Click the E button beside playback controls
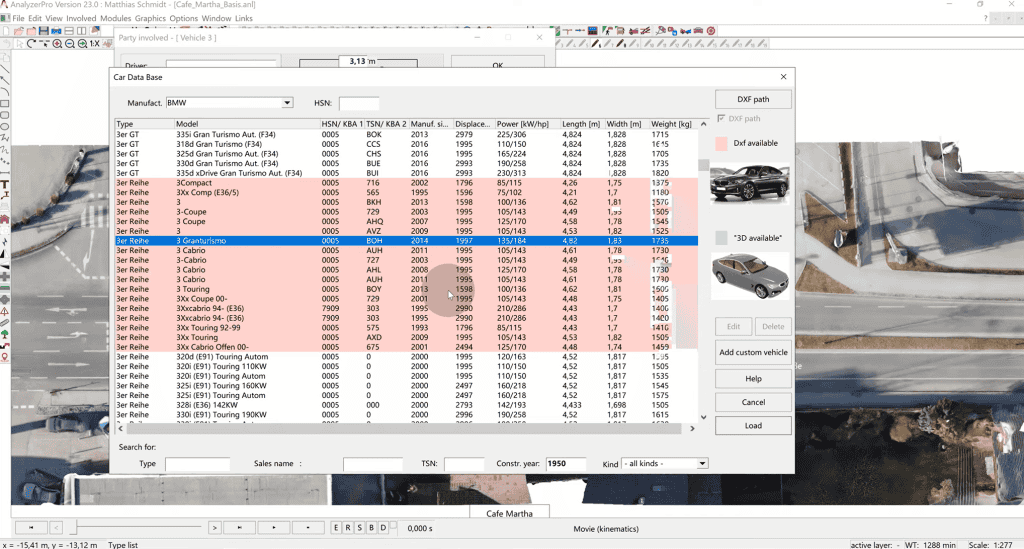 (x=337, y=527)
